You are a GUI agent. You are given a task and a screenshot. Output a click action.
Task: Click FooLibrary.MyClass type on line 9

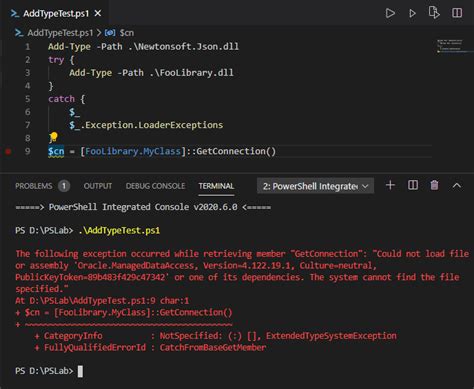133,151
